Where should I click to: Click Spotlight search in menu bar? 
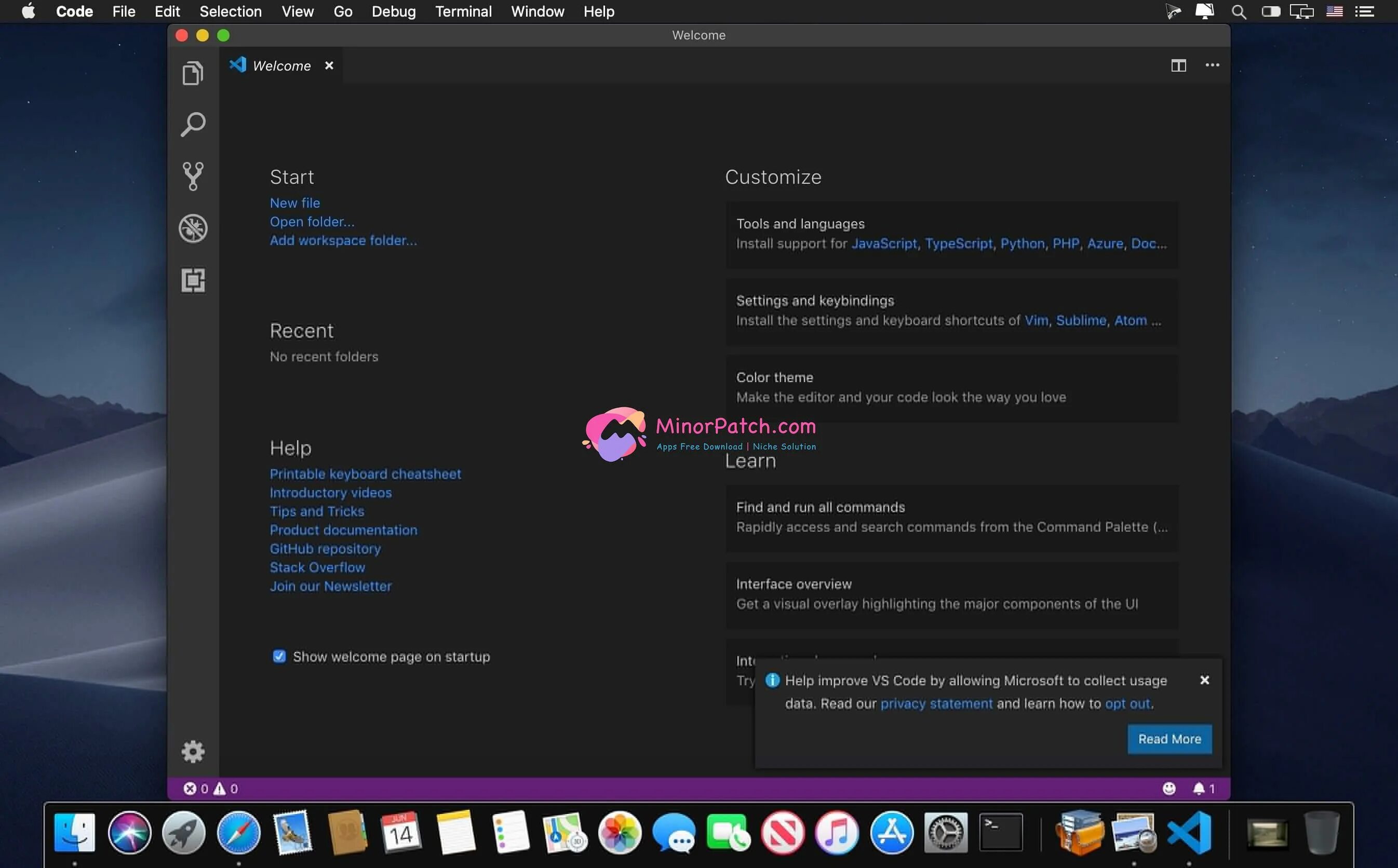pyautogui.click(x=1239, y=11)
